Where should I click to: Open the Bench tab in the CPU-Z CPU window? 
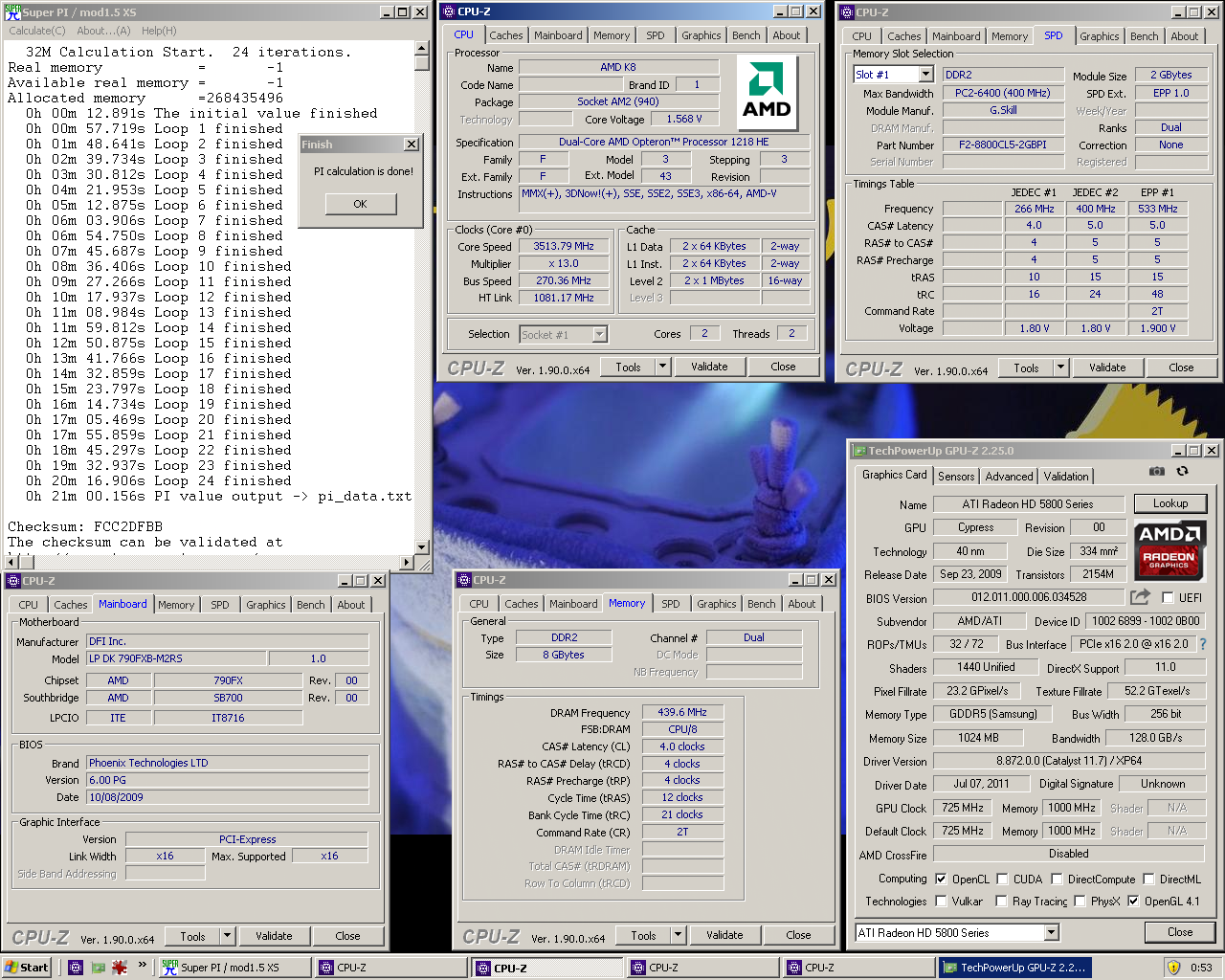pos(746,35)
